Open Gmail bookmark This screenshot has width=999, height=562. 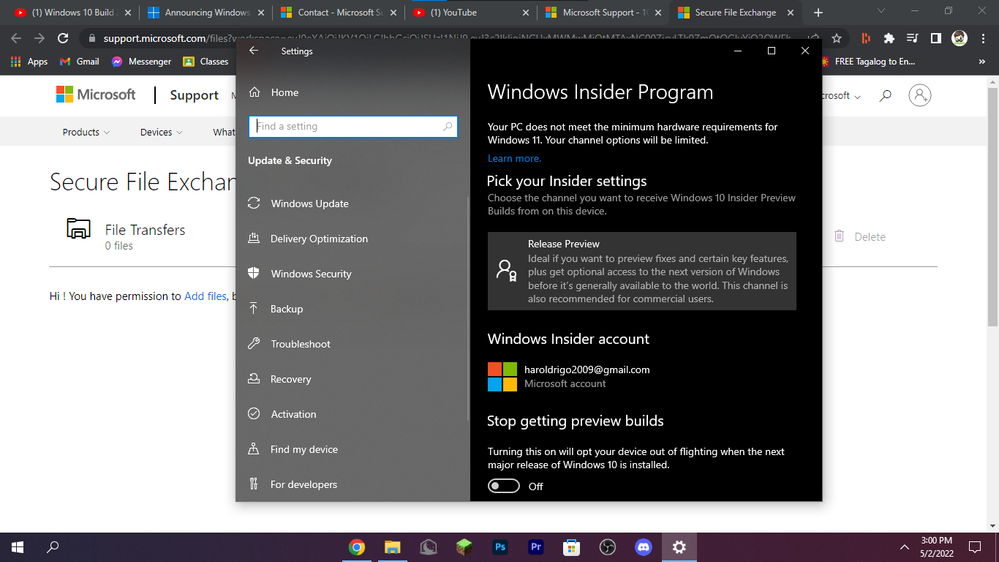click(x=79, y=61)
